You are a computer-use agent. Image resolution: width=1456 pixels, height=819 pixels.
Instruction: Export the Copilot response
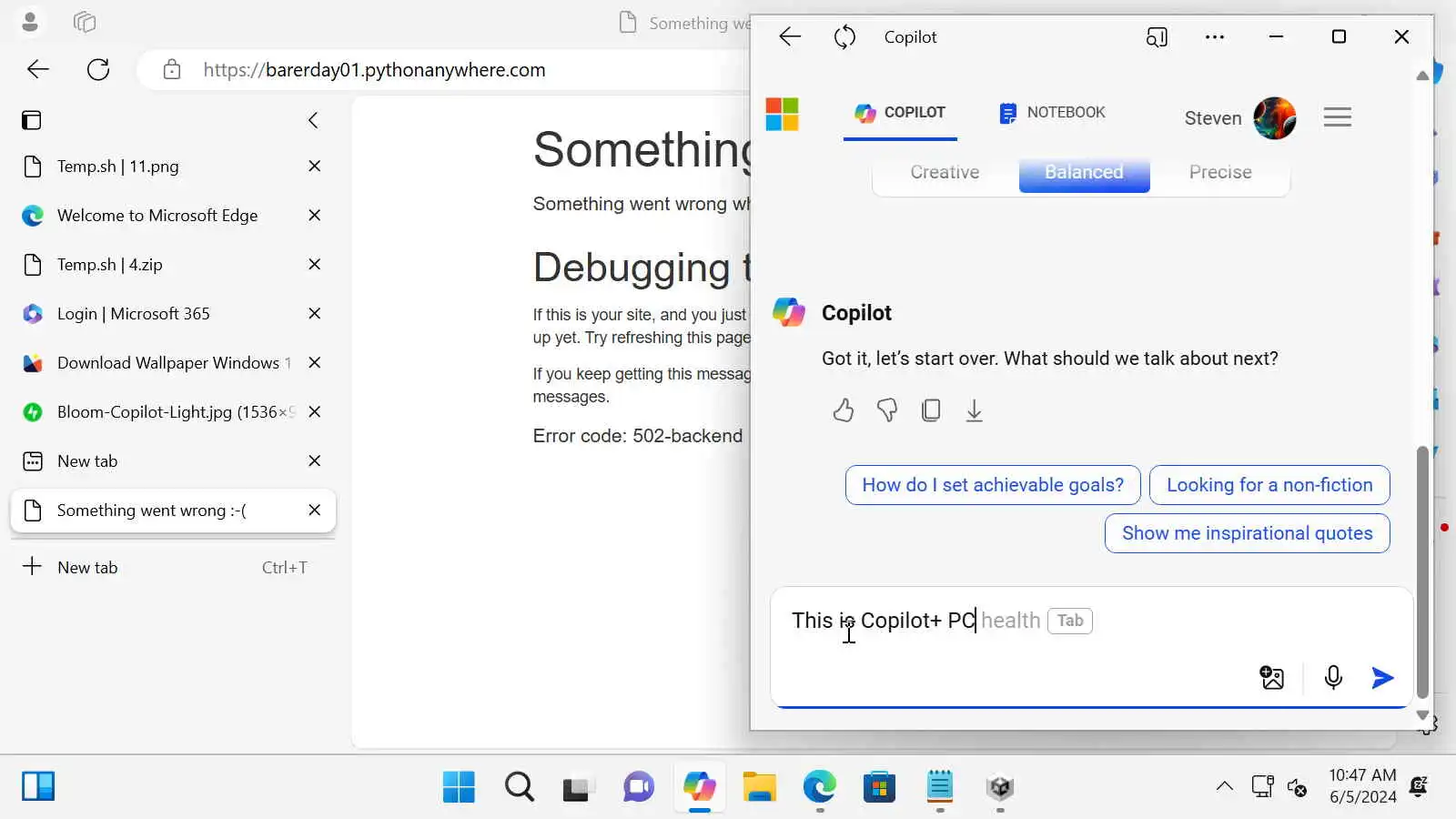tap(975, 410)
